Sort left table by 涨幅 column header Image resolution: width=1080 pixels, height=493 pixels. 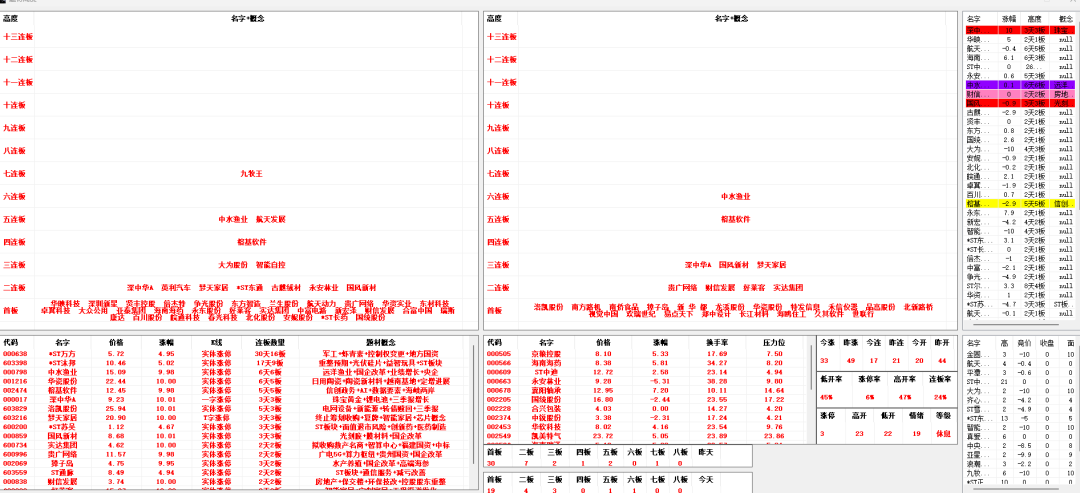point(166,342)
